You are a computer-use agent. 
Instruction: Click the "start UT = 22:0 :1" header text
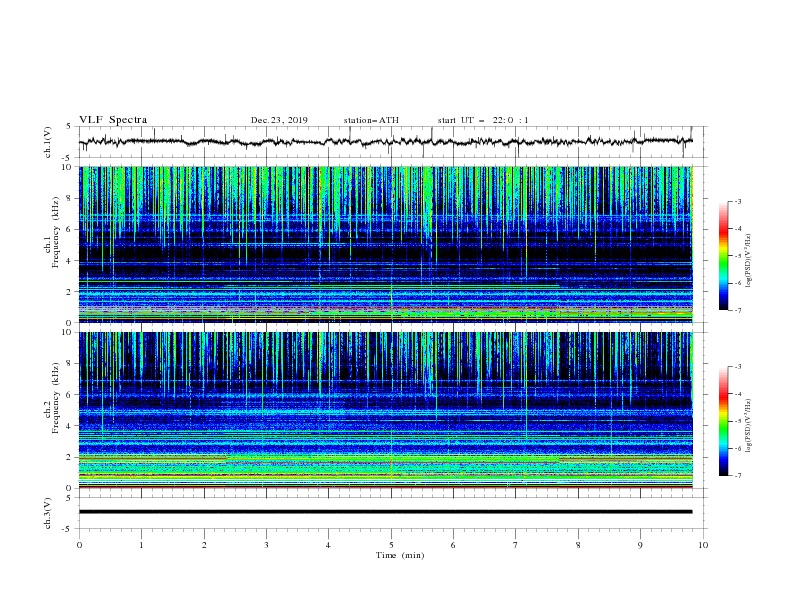483,120
